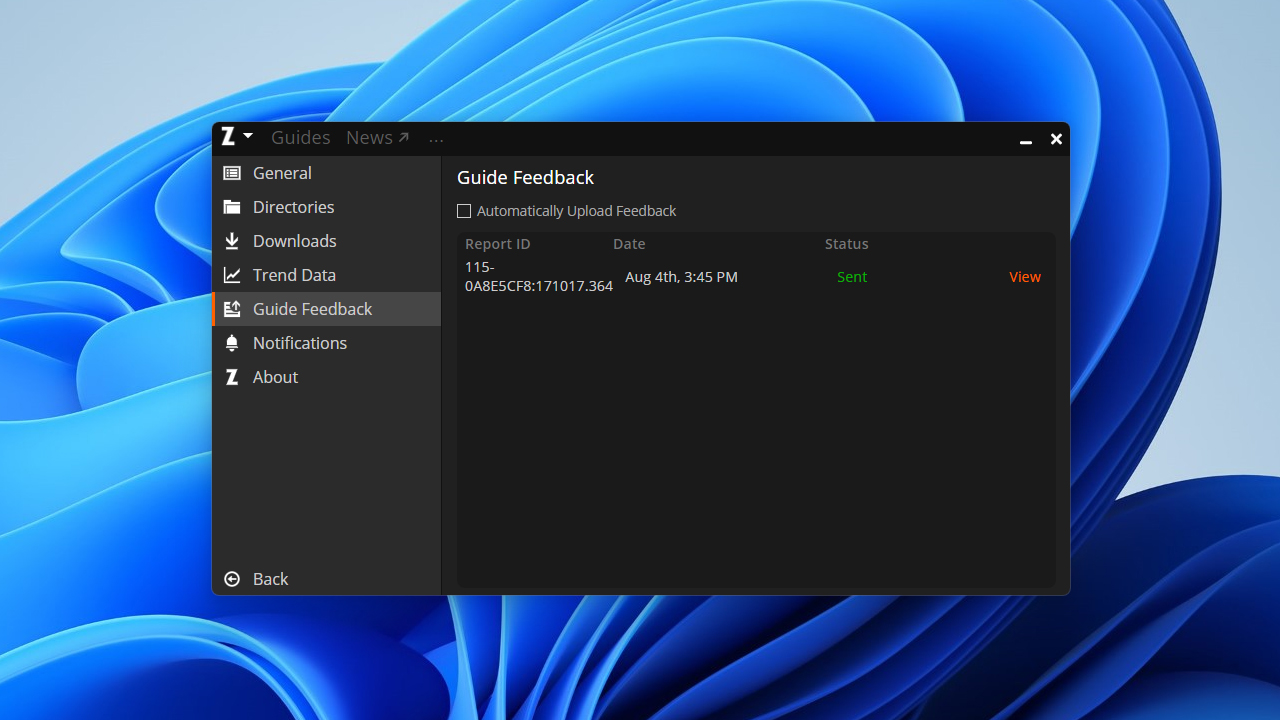Select the Guide Feedback upload icon
This screenshot has width=1280, height=720.
(x=232, y=309)
